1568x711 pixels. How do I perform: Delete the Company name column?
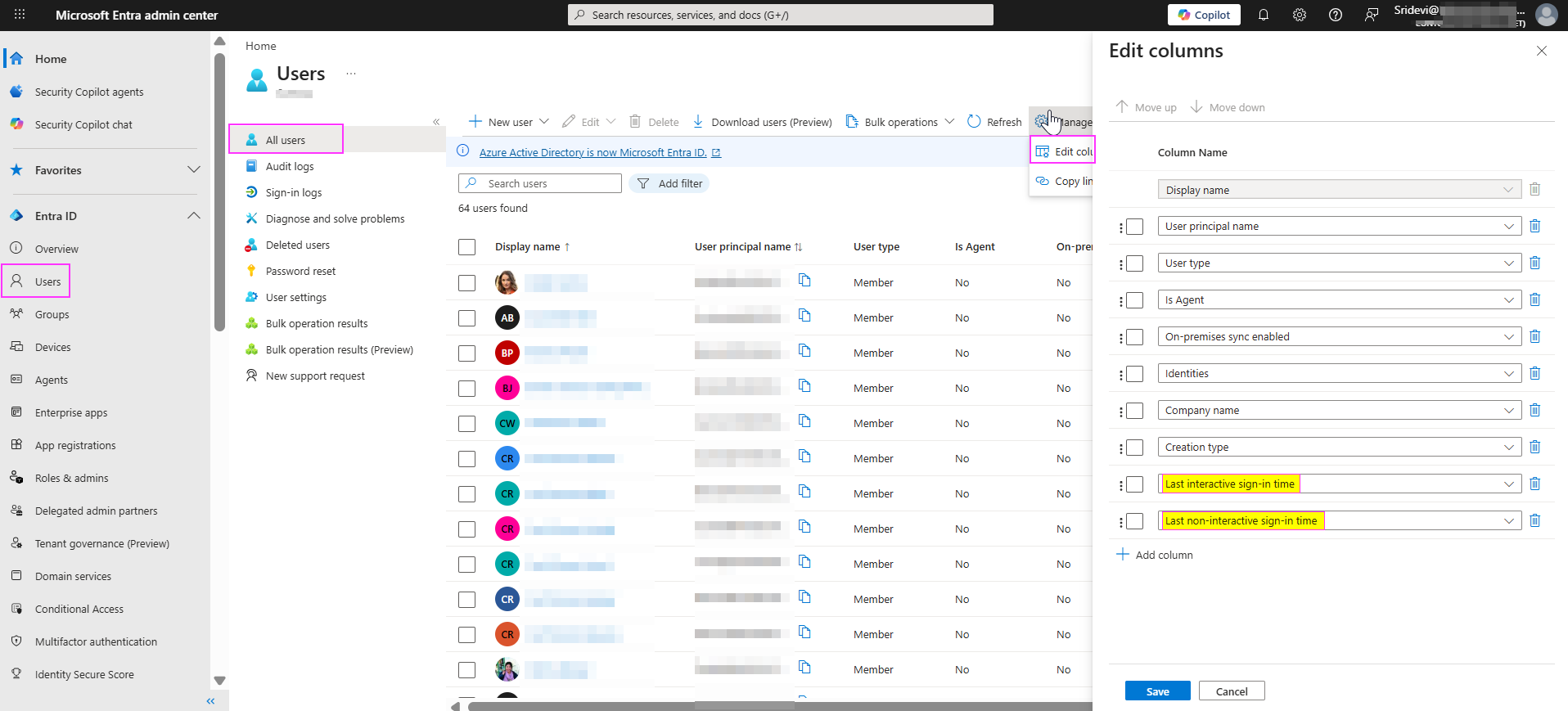pyautogui.click(x=1535, y=410)
